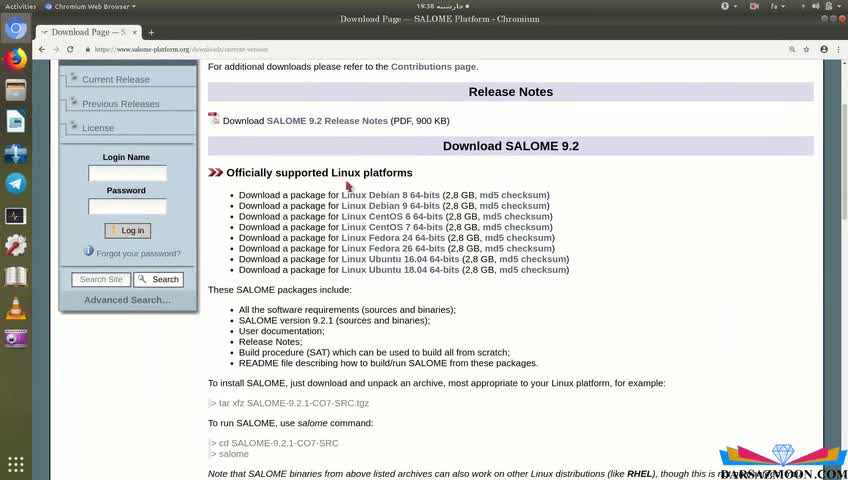The height and width of the screenshot is (480, 848).
Task: Select the Download Page tab
Action: tap(88, 32)
